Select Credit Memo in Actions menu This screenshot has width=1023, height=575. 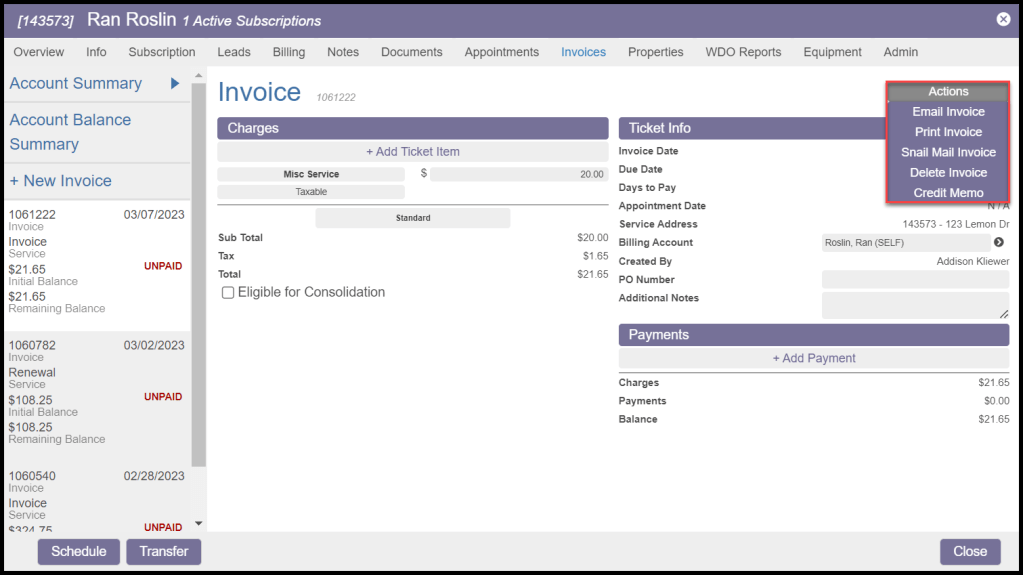[x=948, y=193]
